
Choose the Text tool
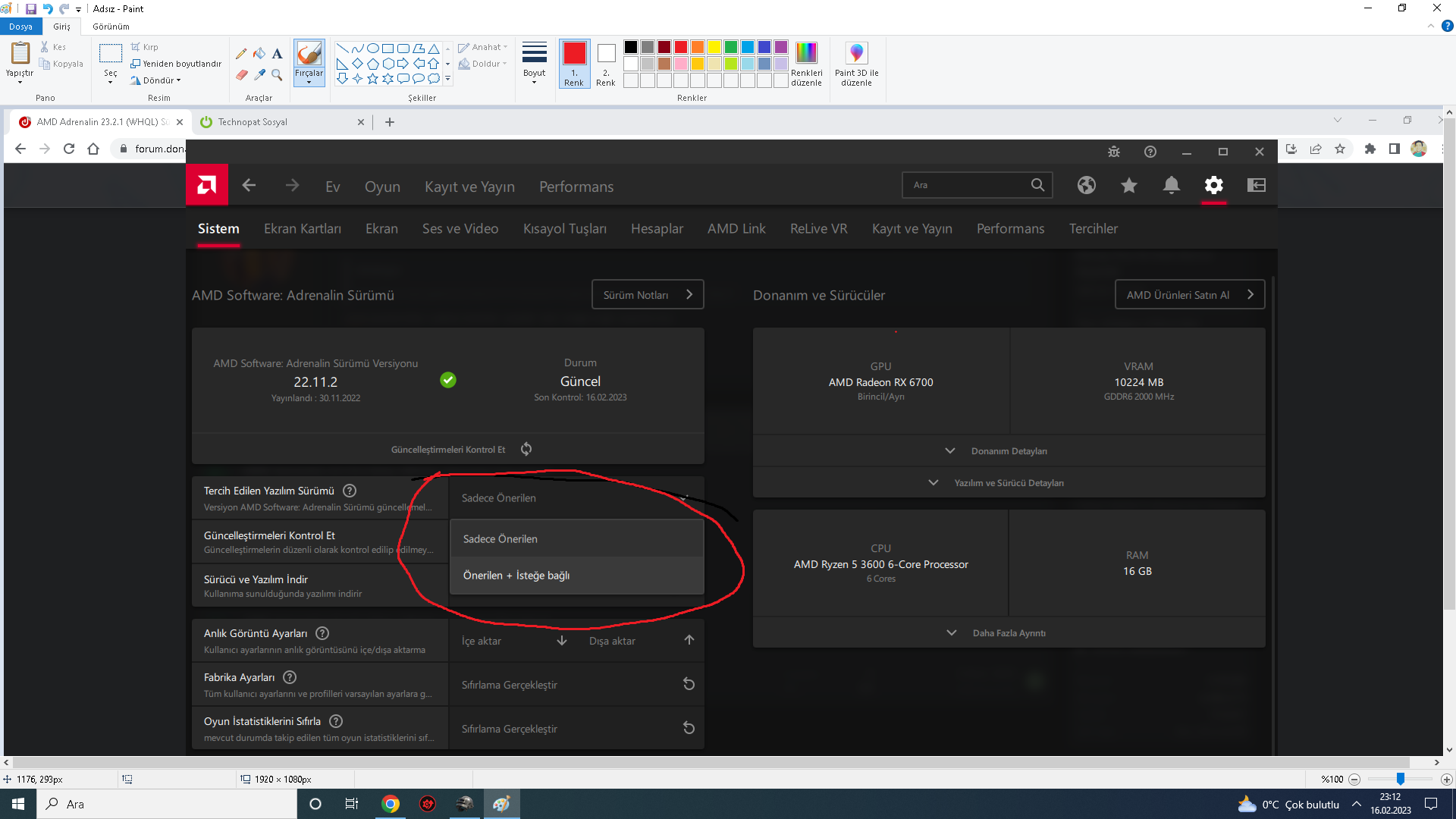pos(278,54)
